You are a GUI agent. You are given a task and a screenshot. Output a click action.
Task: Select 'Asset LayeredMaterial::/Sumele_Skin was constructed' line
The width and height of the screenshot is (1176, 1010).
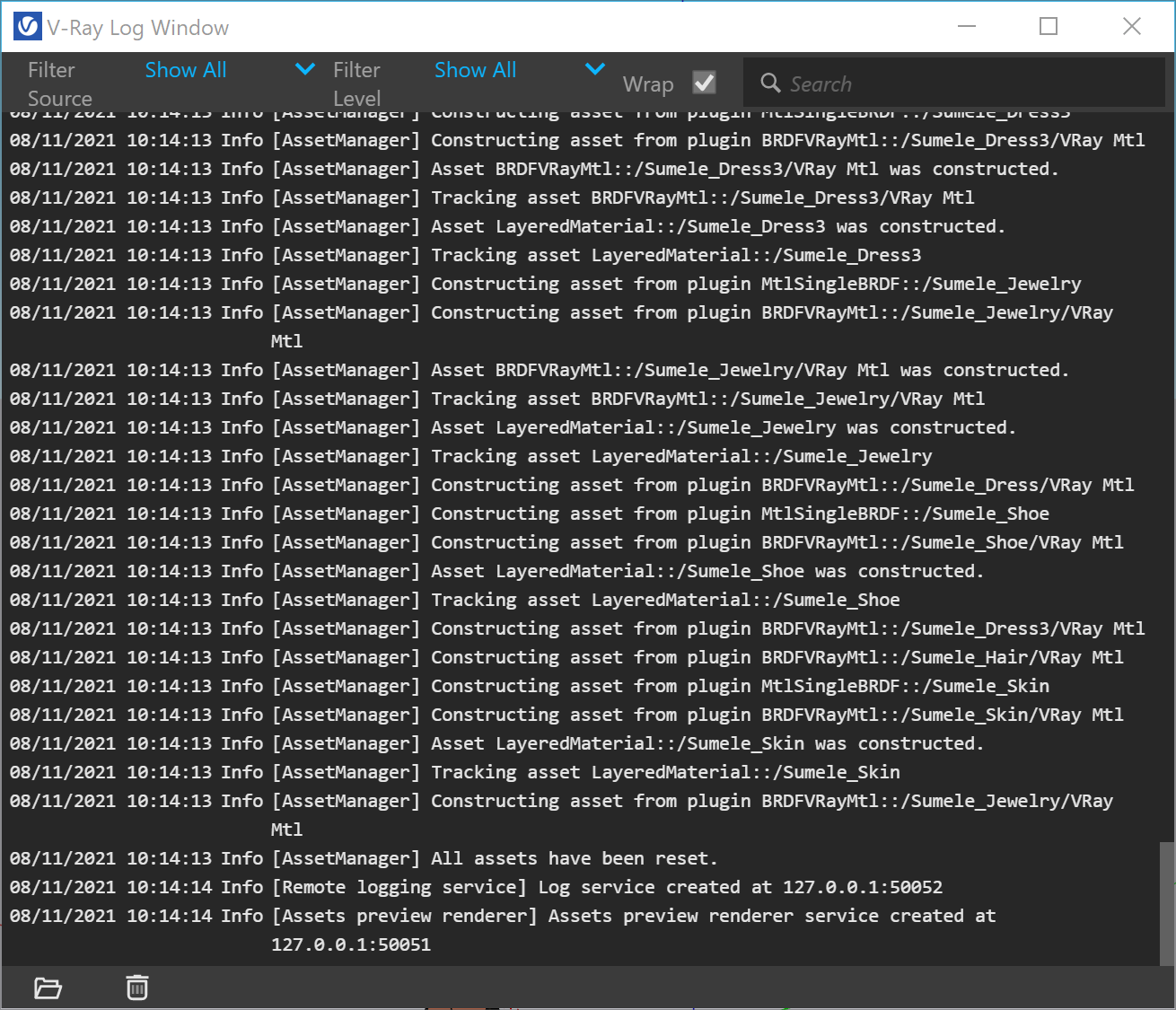(x=496, y=743)
